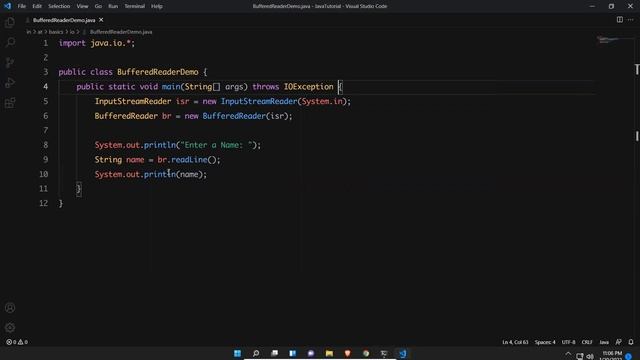Click the VS Code logo in title bar
The height and width of the screenshot is (360, 640).
[x=7, y=6]
